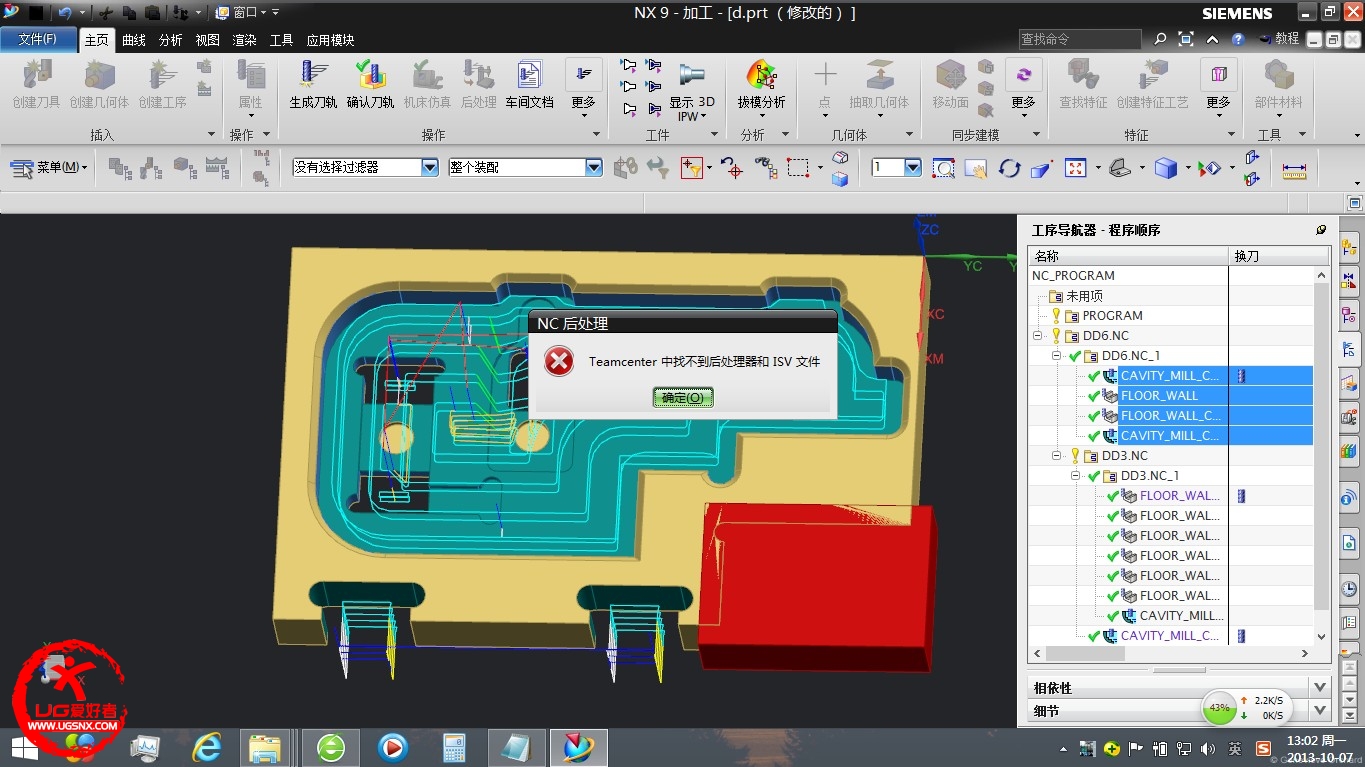Viewport: 1365px width, 767px height.
Task: Click 创建几何体 create geometry icon
Action: click(99, 84)
